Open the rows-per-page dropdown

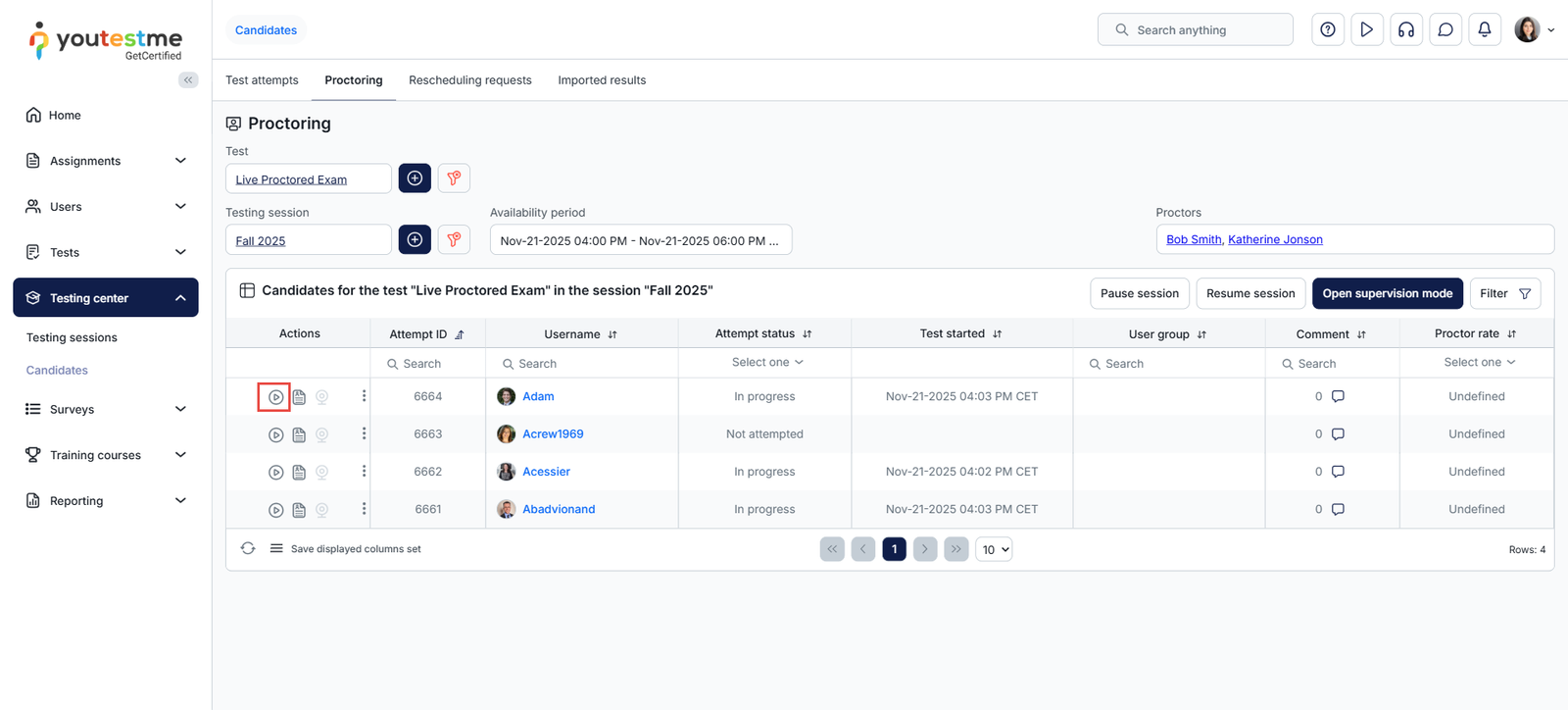click(x=994, y=549)
